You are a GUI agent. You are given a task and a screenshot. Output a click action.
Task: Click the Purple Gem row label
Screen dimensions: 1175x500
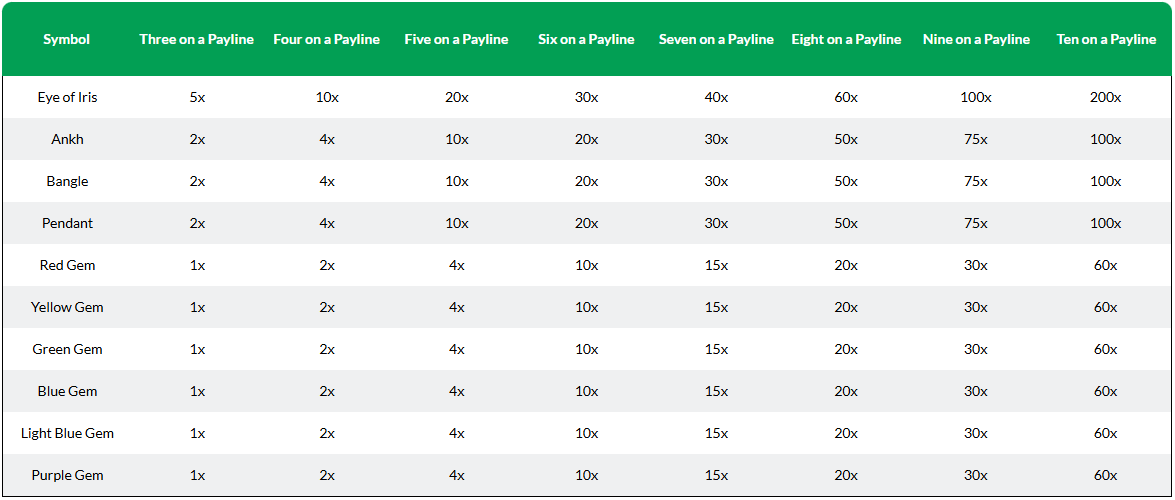(67, 475)
